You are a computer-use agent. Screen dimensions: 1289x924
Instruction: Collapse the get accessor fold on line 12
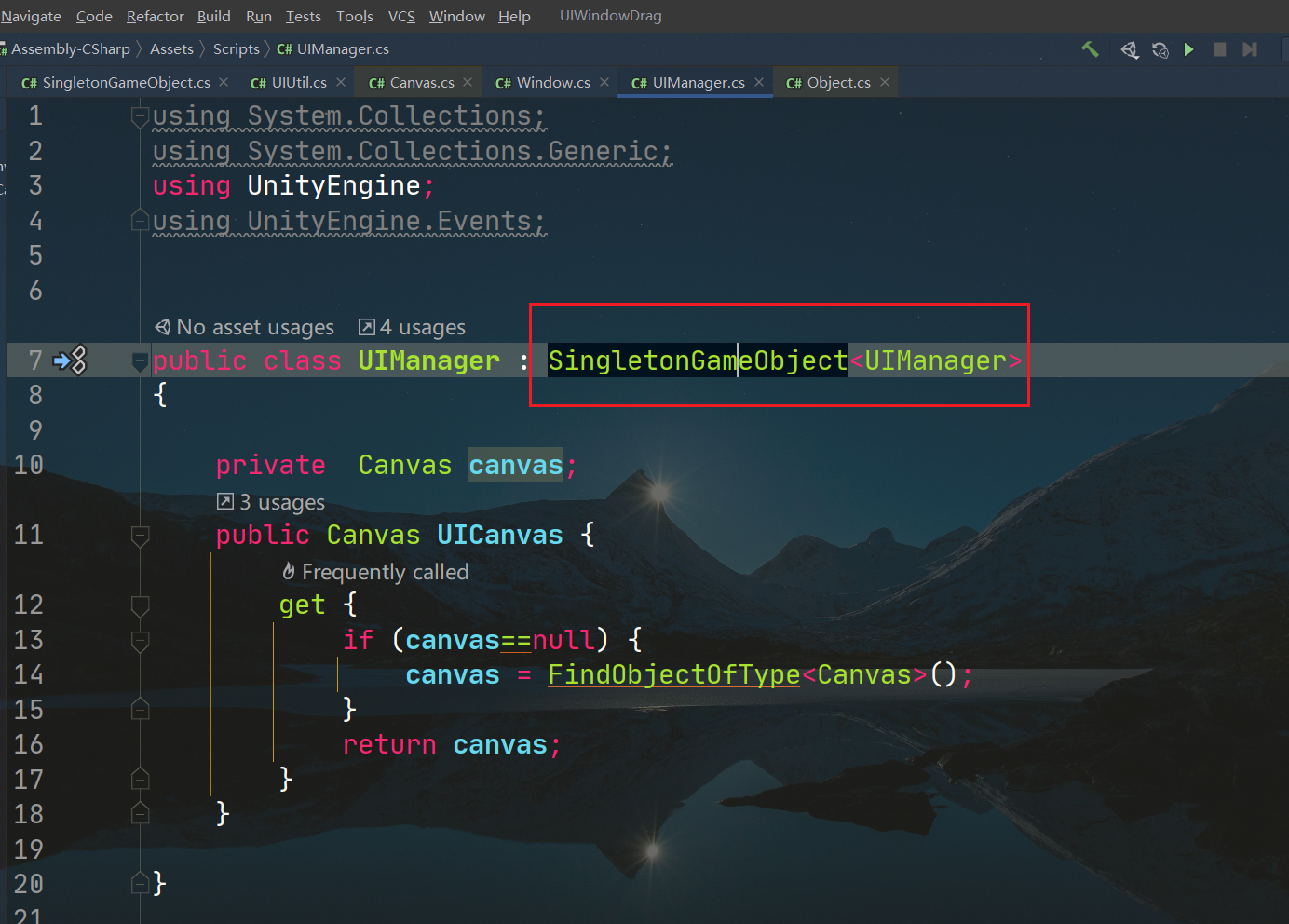point(141,605)
